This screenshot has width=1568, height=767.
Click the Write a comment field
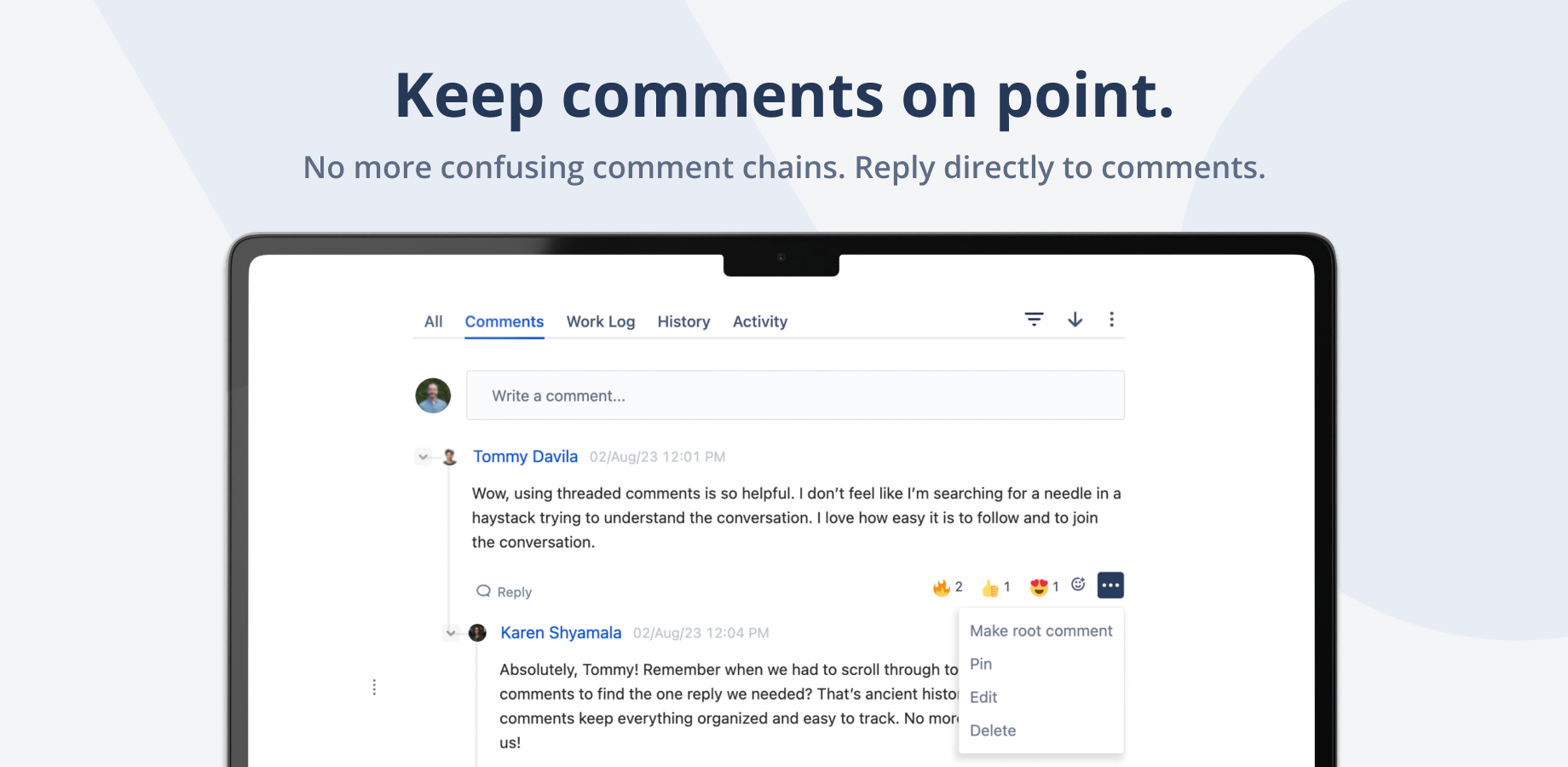pyautogui.click(x=795, y=395)
